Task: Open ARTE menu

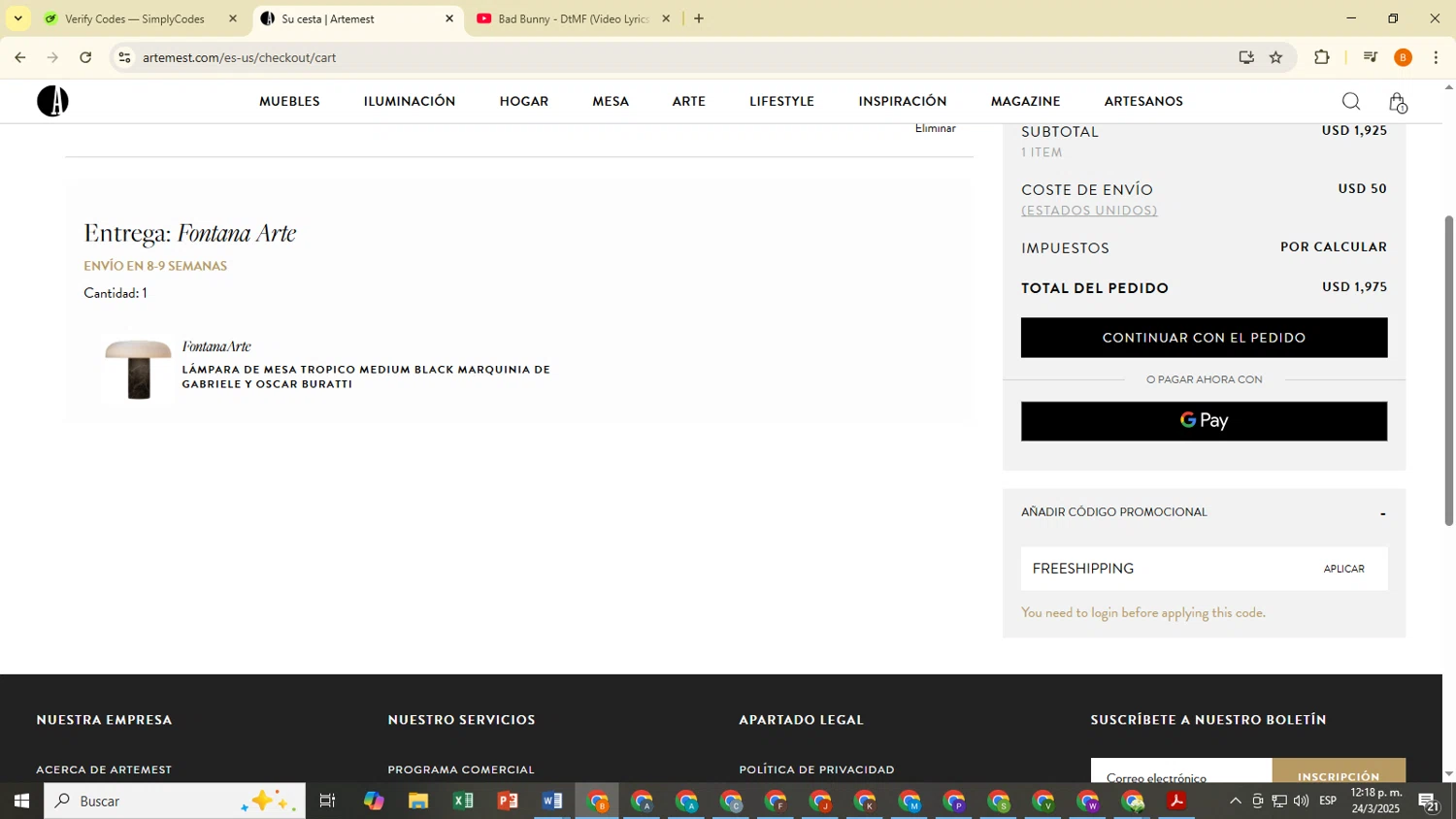Action: pos(689,101)
